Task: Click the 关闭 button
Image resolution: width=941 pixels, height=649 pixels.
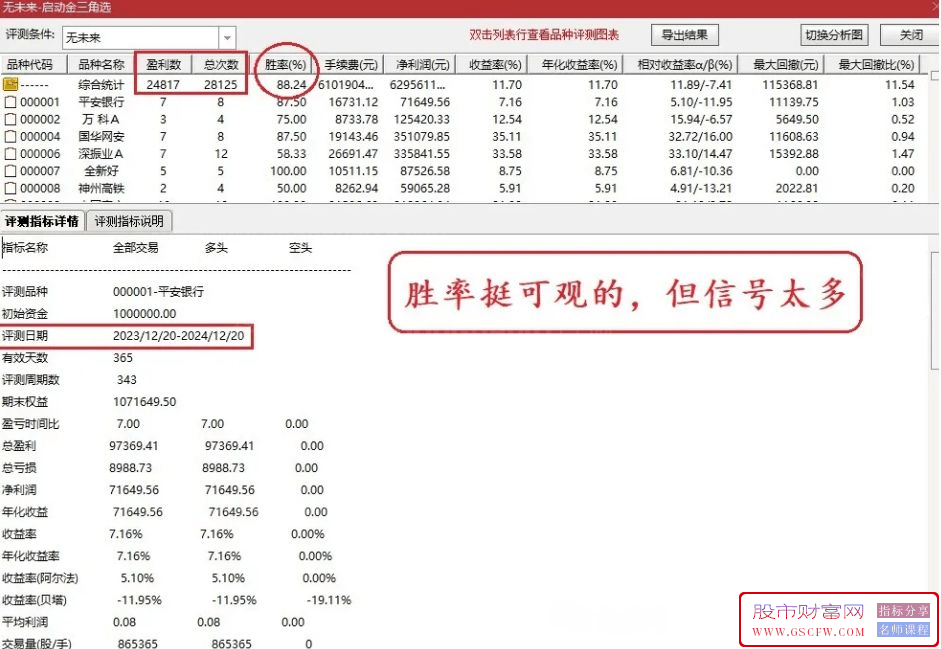Action: coord(910,35)
